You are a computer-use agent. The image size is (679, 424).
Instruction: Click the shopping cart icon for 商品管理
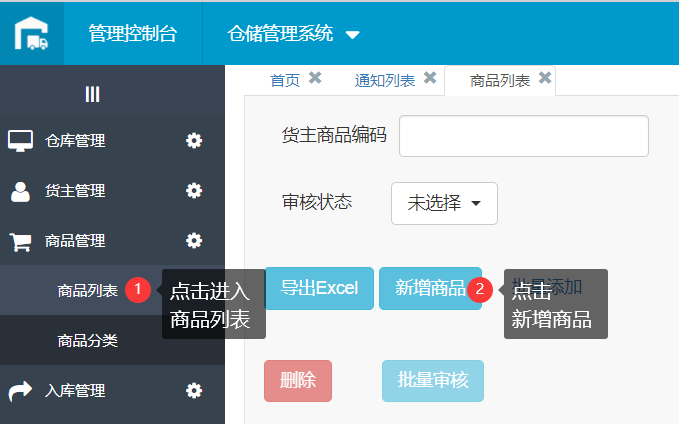click(20, 242)
